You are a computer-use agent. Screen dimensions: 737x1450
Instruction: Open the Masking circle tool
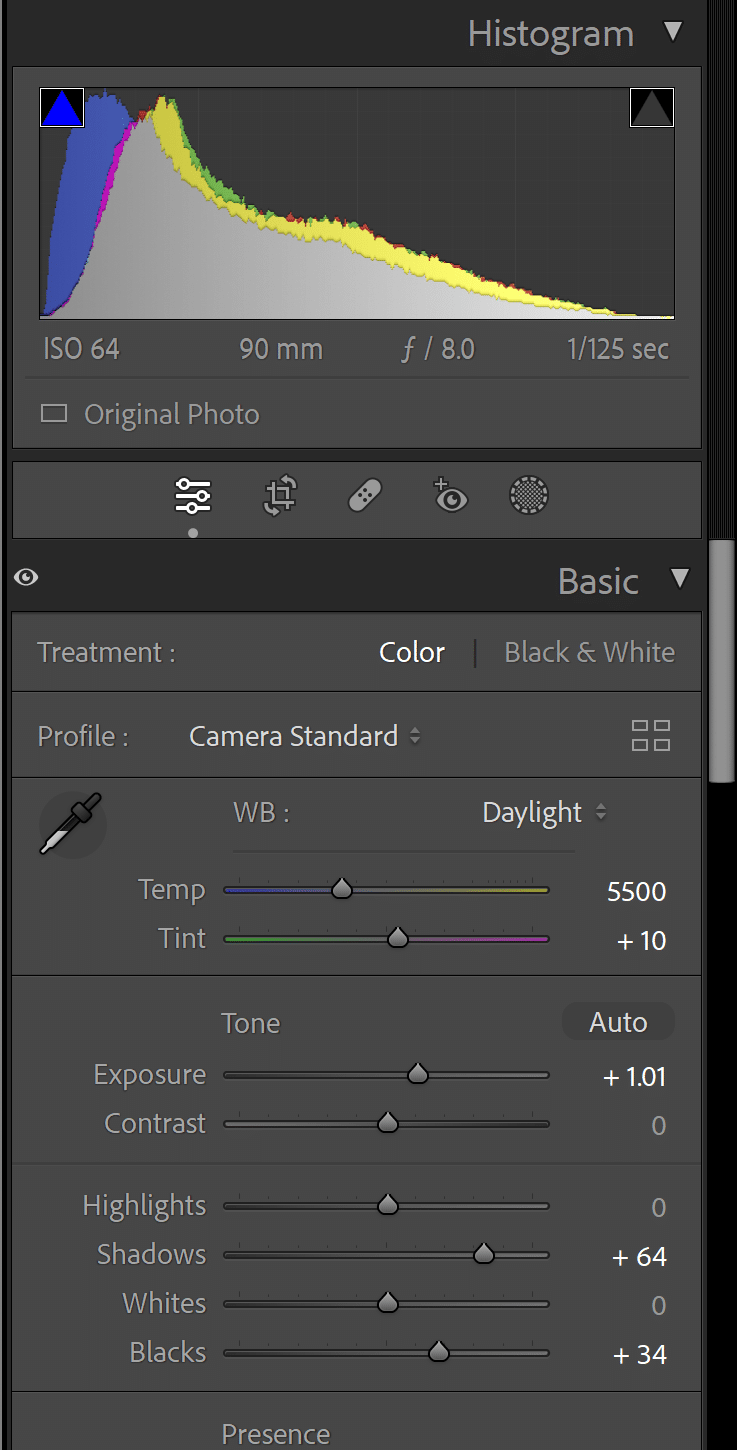[529, 495]
